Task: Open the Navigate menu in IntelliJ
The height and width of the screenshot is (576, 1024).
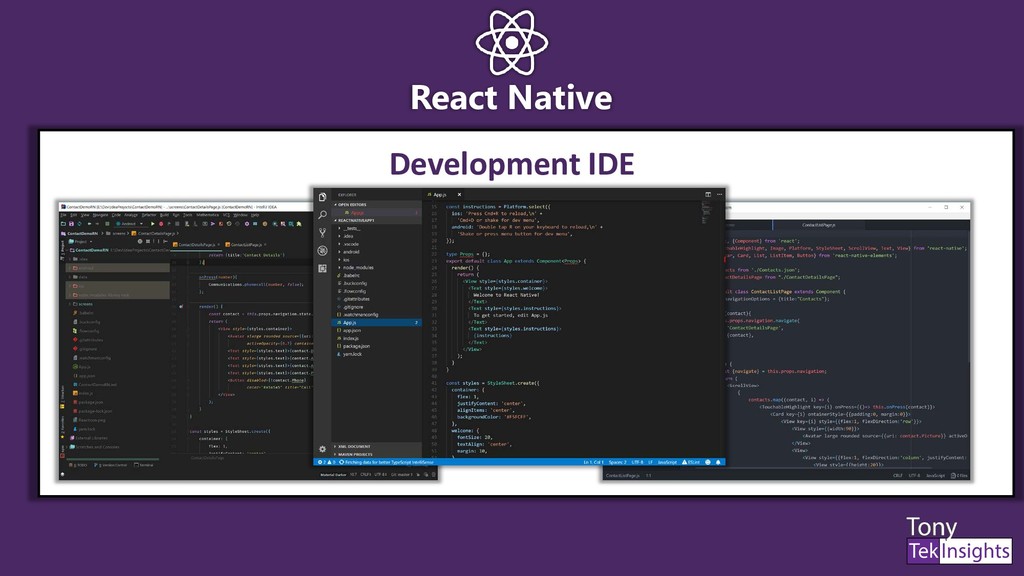Action: point(101,215)
